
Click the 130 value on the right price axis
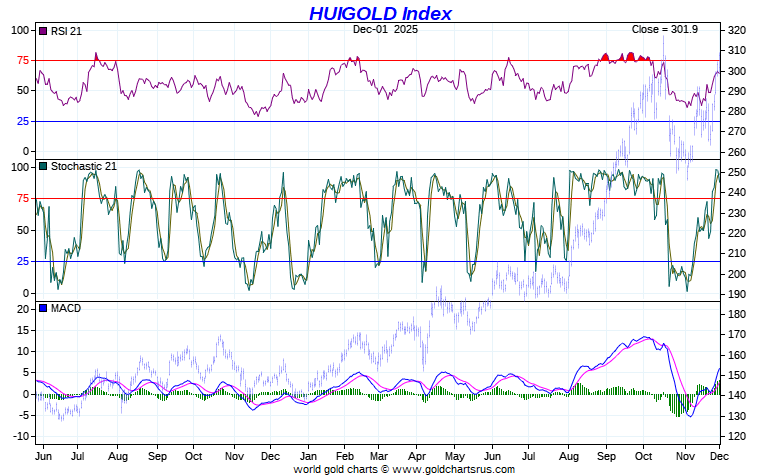tap(737, 416)
